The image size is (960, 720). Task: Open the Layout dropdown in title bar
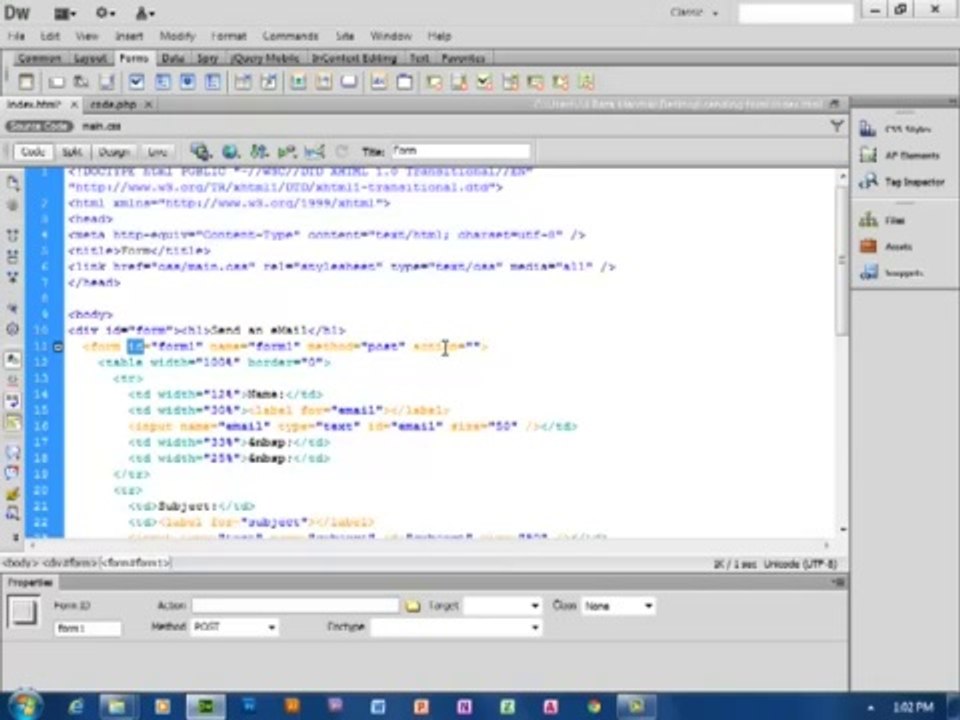tap(64, 13)
